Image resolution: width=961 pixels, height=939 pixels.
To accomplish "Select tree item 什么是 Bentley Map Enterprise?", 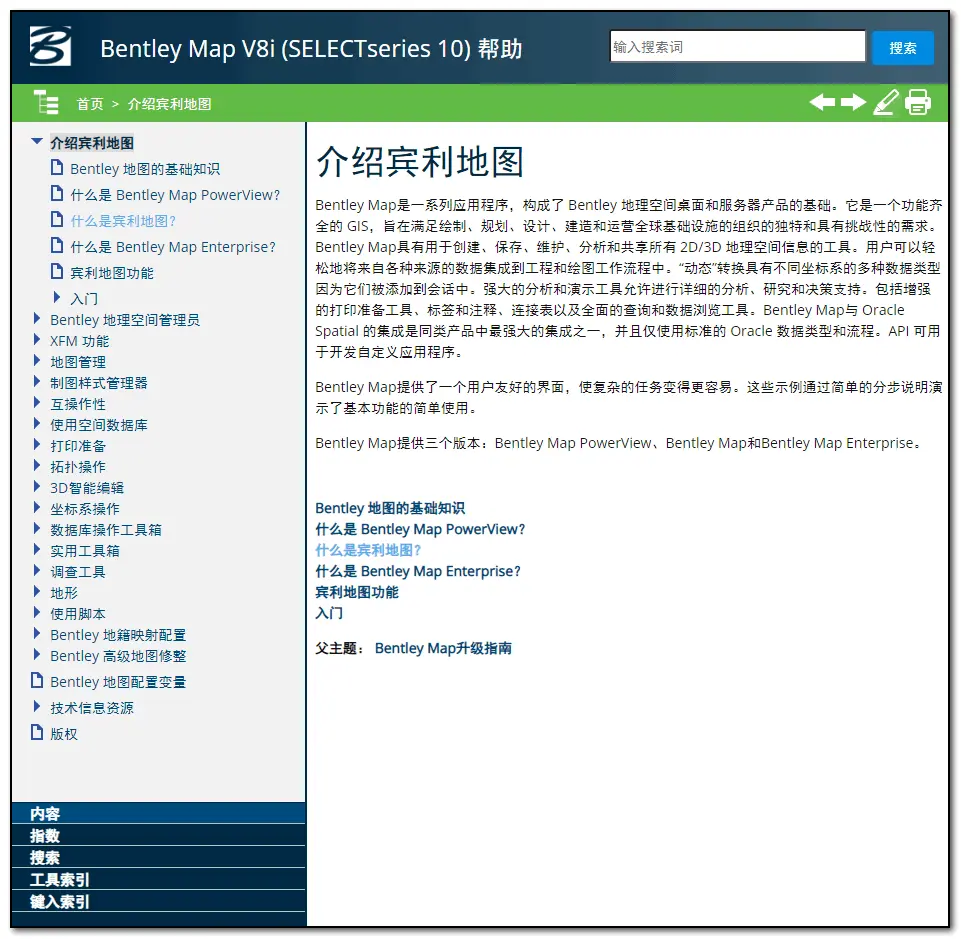I will (x=173, y=247).
